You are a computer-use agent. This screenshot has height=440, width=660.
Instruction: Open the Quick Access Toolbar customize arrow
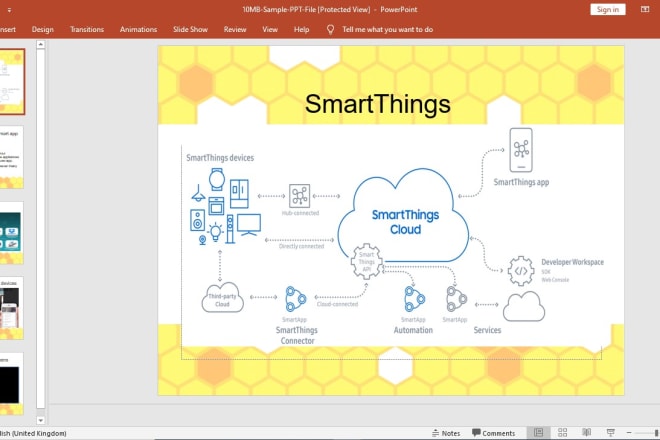click(x=9, y=10)
